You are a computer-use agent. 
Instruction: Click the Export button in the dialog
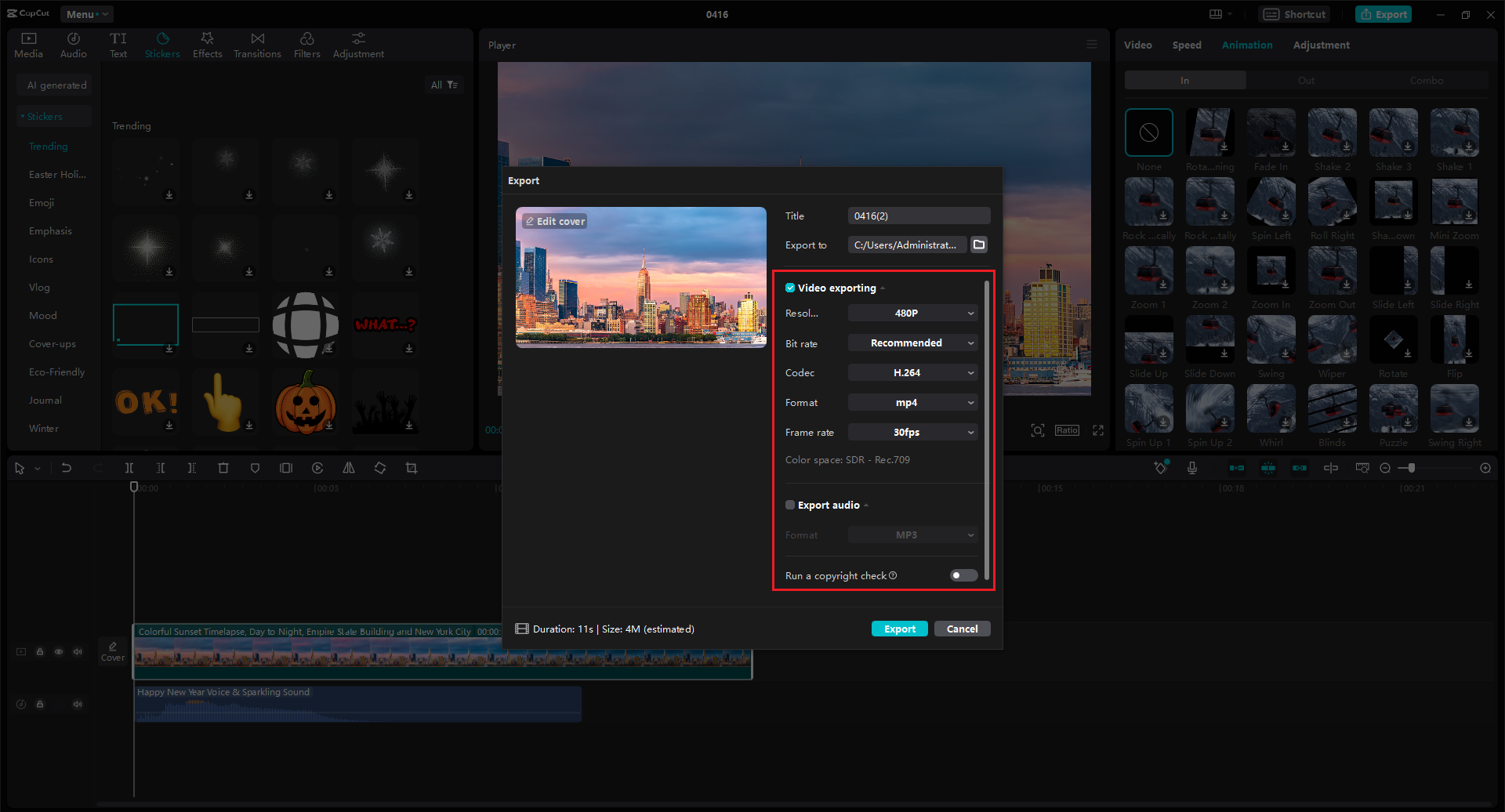[x=899, y=628]
